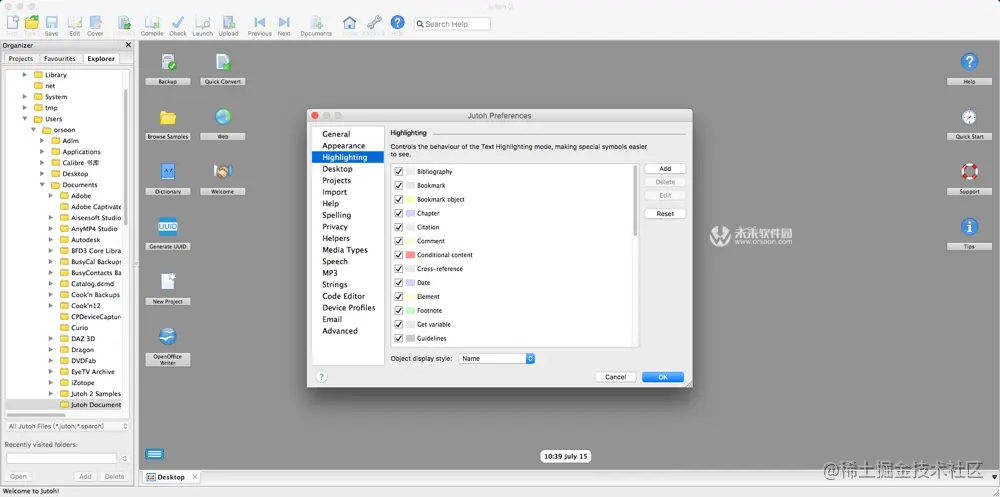The height and width of the screenshot is (497, 1000).
Task: Click the New Project desktop icon
Action: [x=168, y=281]
